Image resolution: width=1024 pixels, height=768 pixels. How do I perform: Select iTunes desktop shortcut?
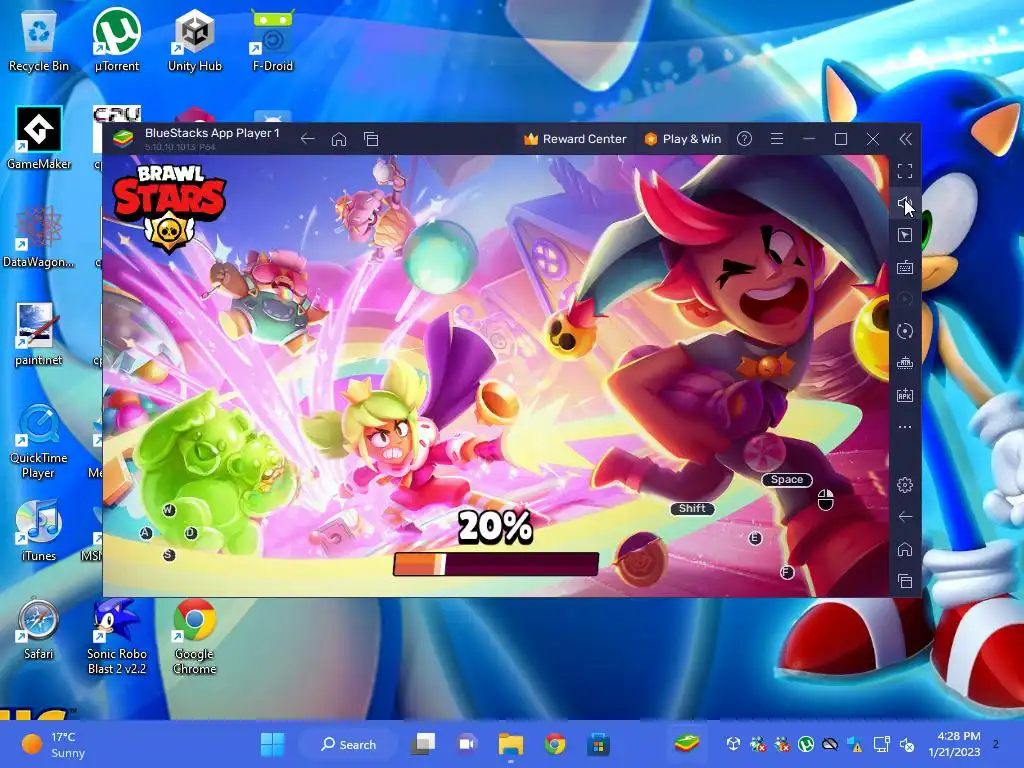tap(39, 530)
